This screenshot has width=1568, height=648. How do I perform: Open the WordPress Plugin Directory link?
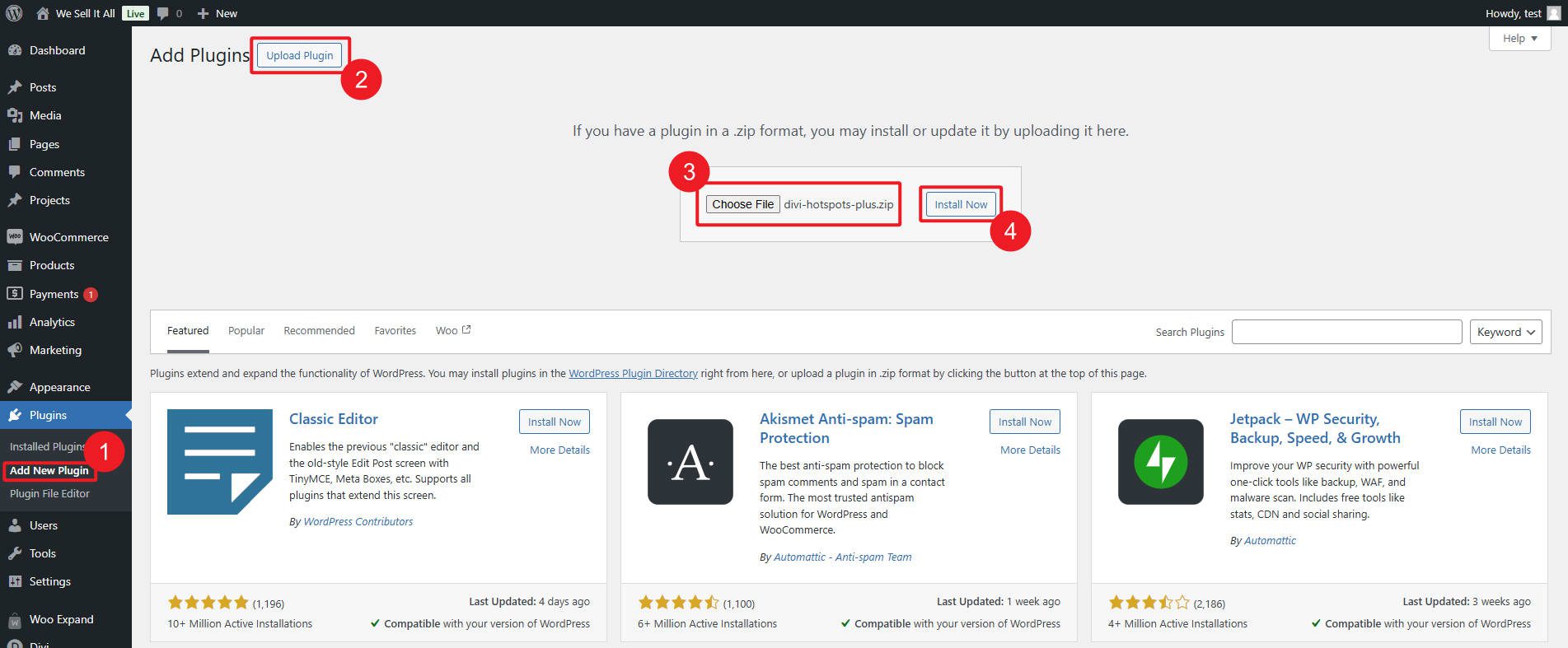tap(633, 373)
